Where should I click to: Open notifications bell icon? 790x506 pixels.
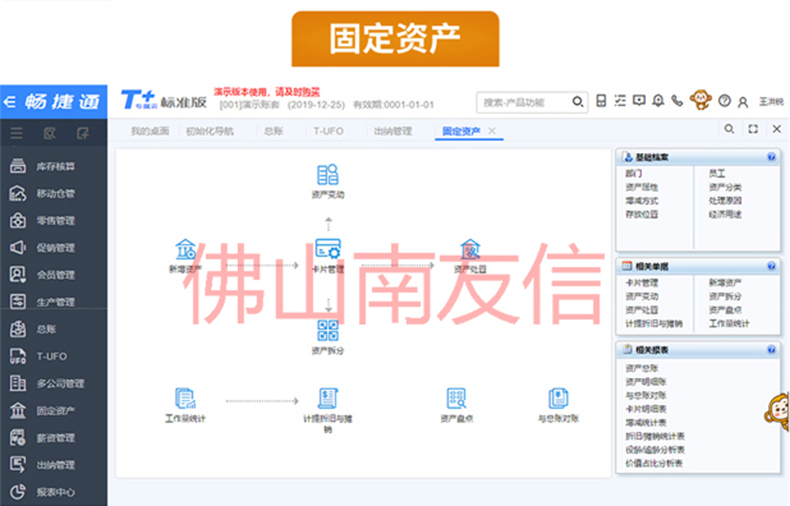(x=658, y=101)
